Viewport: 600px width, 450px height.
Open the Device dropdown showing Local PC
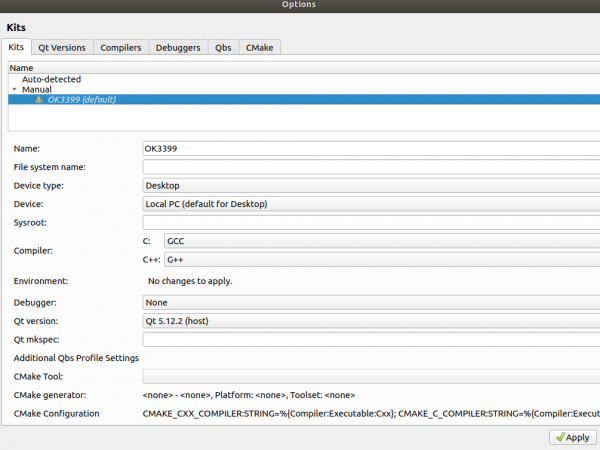(x=370, y=204)
